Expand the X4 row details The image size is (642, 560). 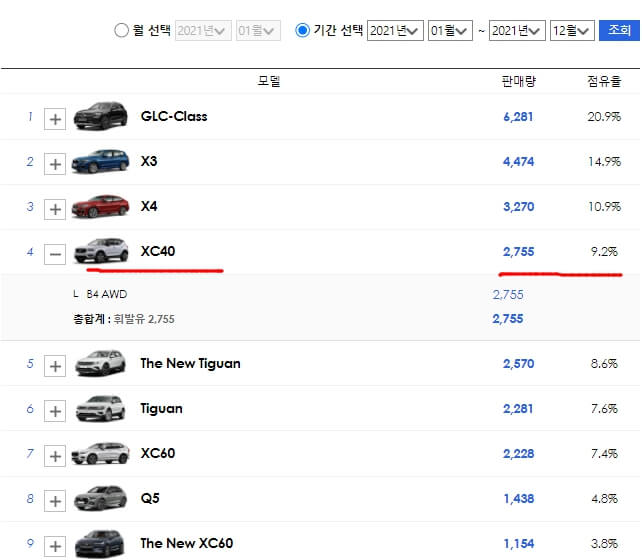click(55, 209)
